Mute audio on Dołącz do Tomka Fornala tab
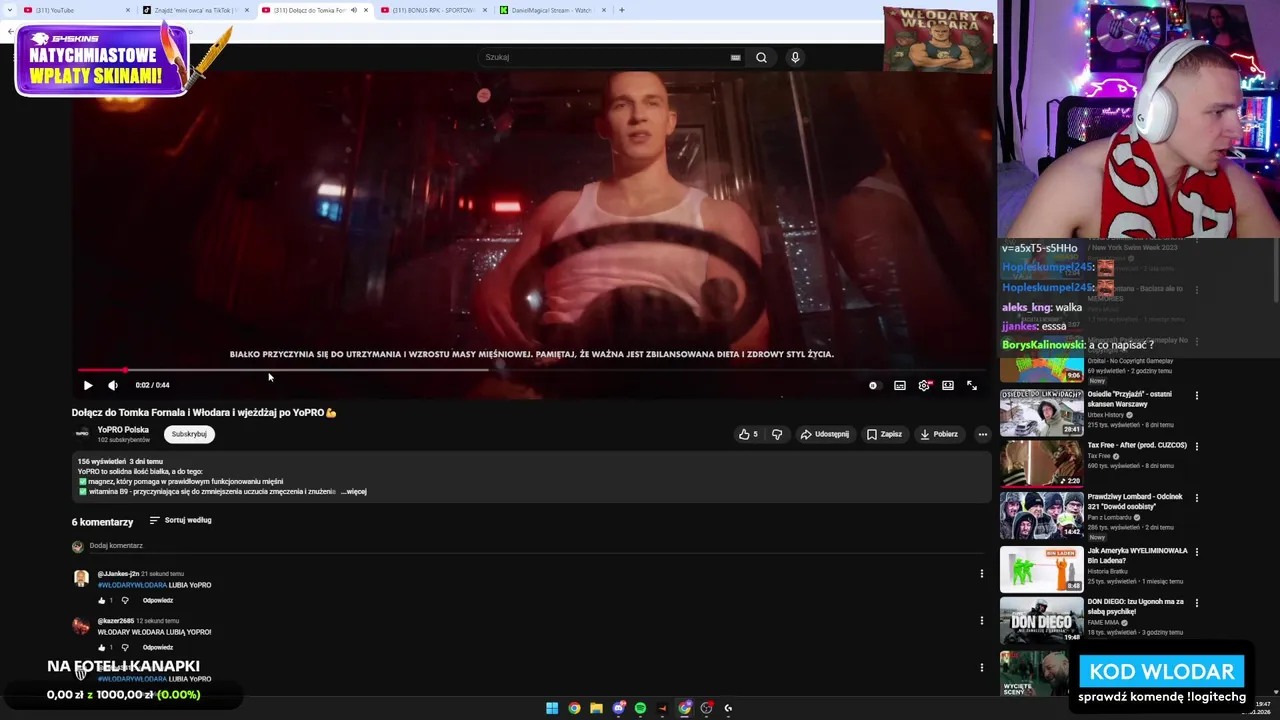Viewport: 1280px width, 720px height. click(353, 10)
